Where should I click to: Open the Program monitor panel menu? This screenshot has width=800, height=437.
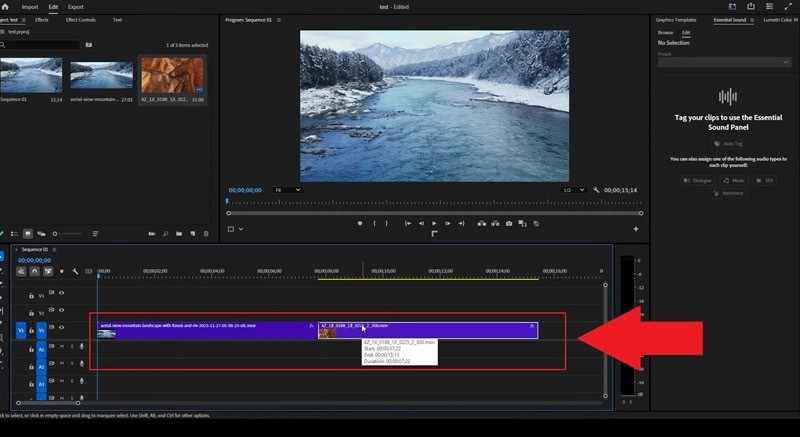[x=279, y=20]
